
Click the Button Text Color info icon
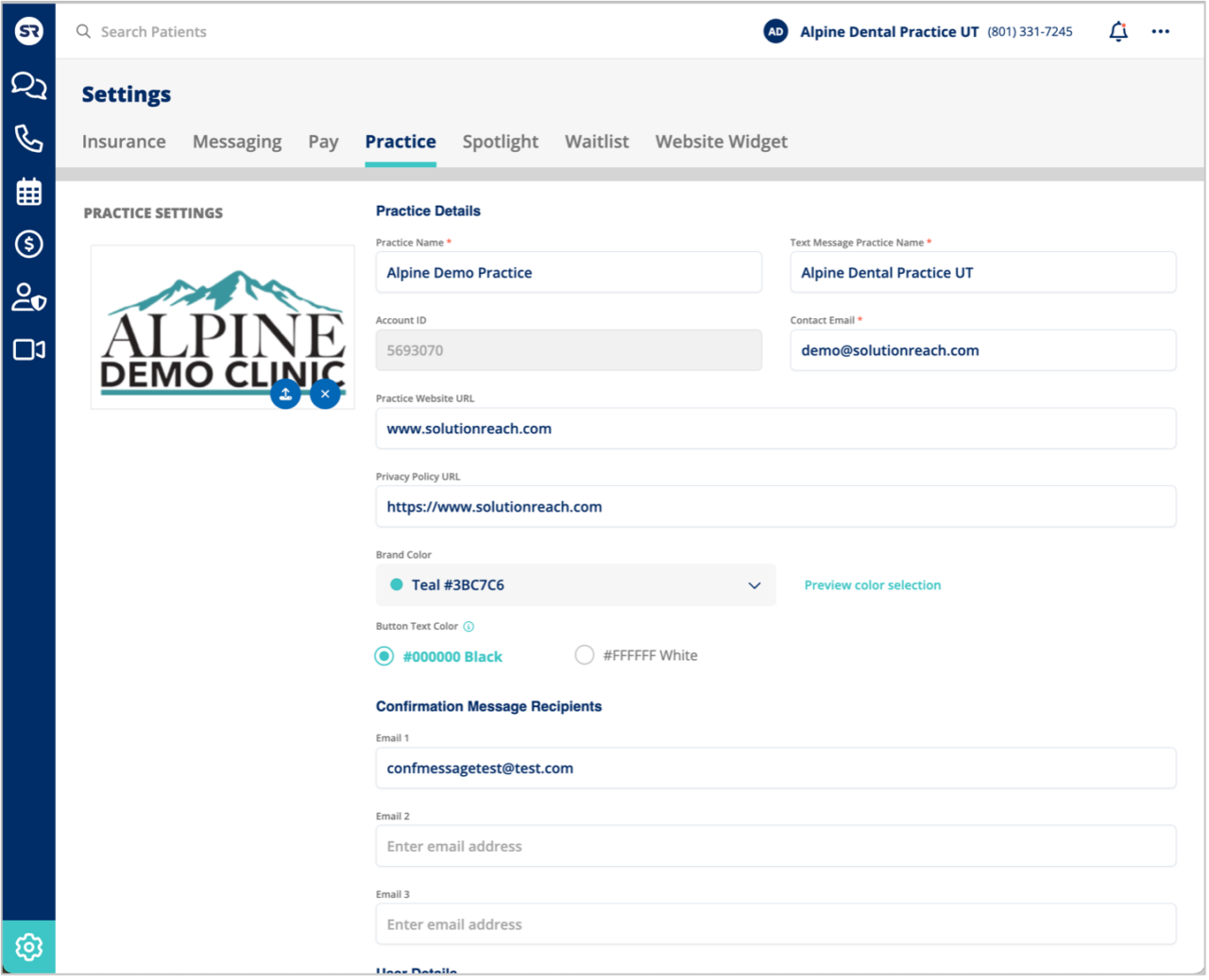pyautogui.click(x=468, y=627)
